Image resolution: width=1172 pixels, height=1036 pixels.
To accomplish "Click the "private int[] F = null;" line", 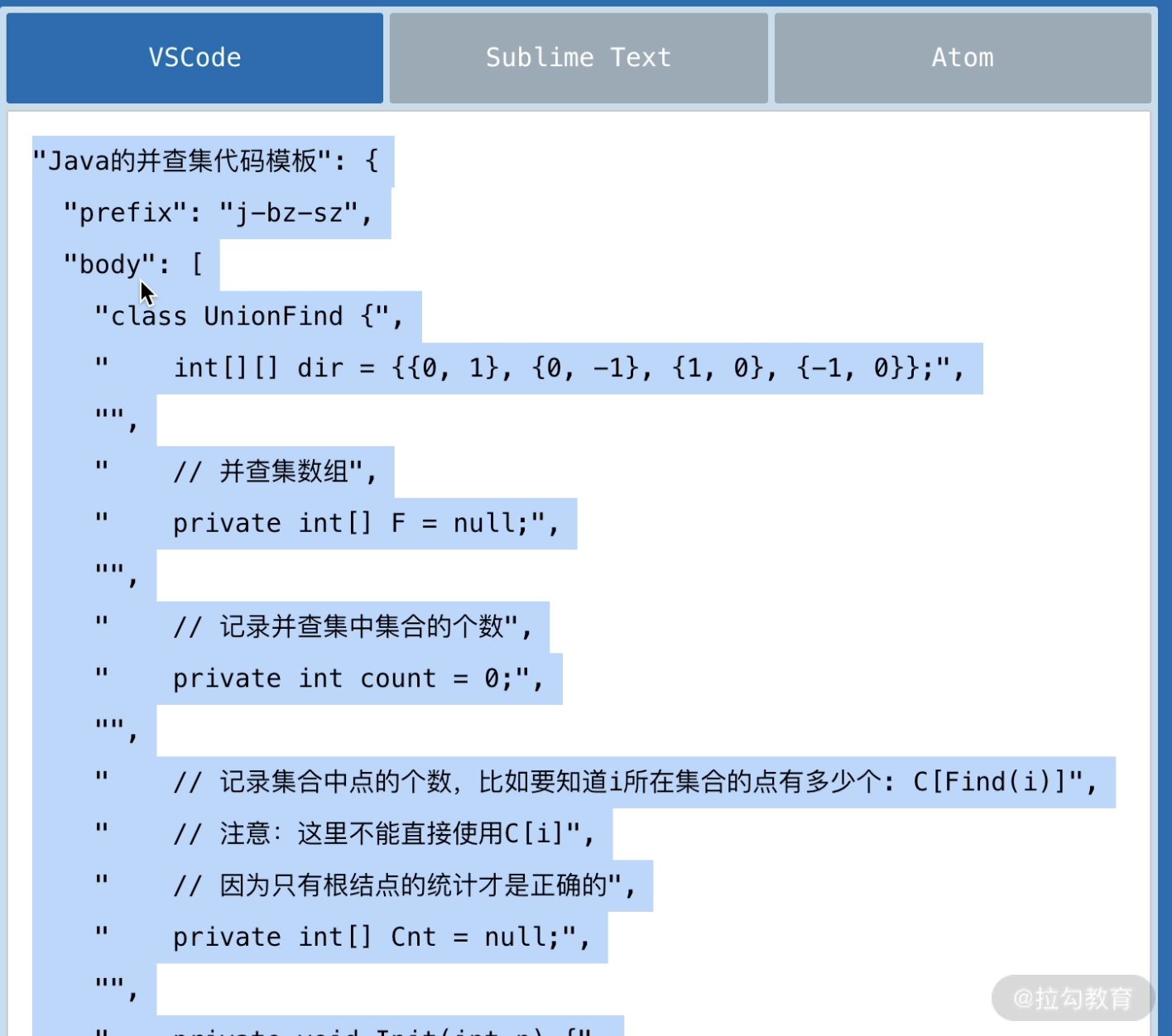I will pos(327,524).
